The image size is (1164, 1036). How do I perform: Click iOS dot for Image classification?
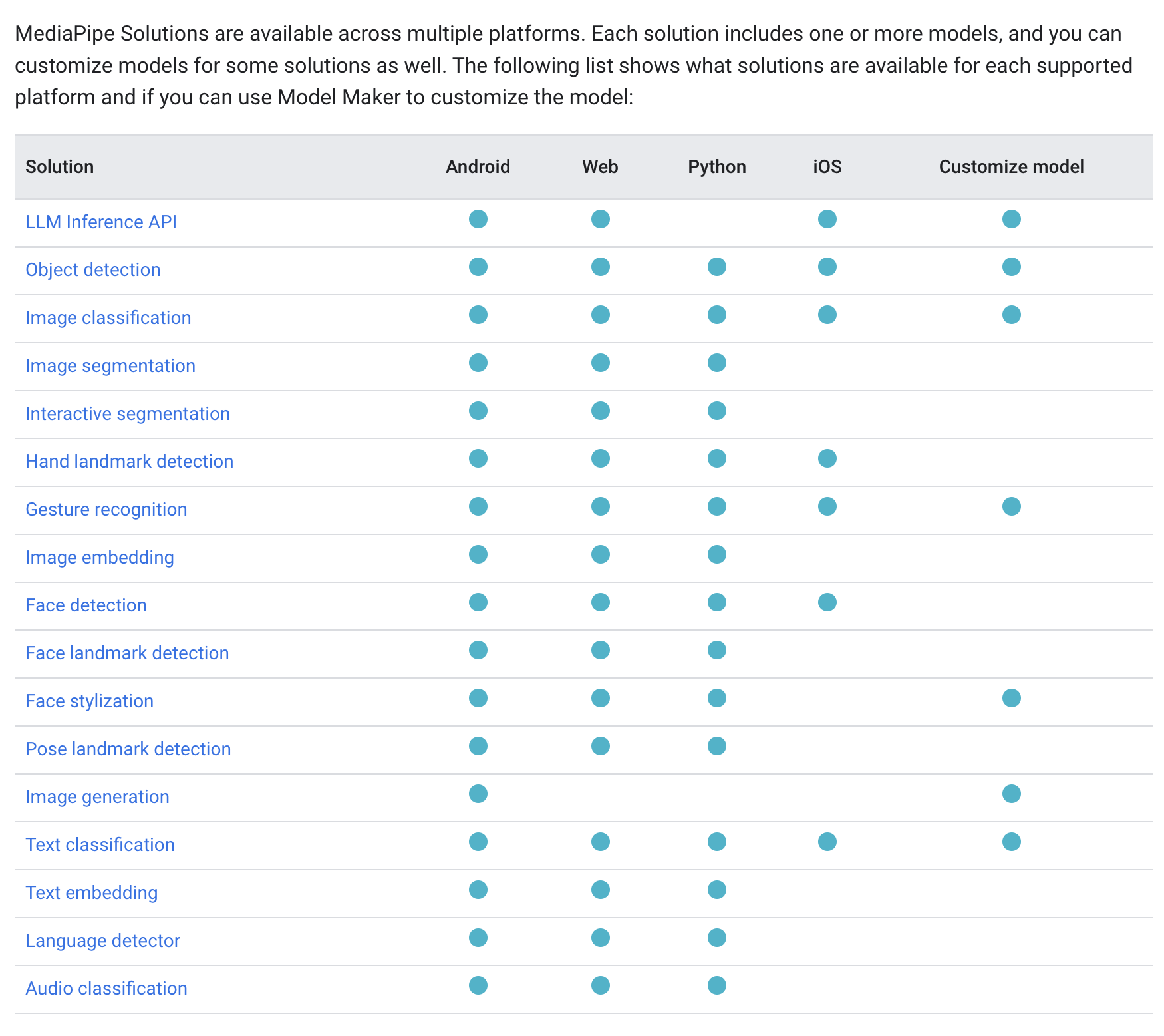(827, 315)
